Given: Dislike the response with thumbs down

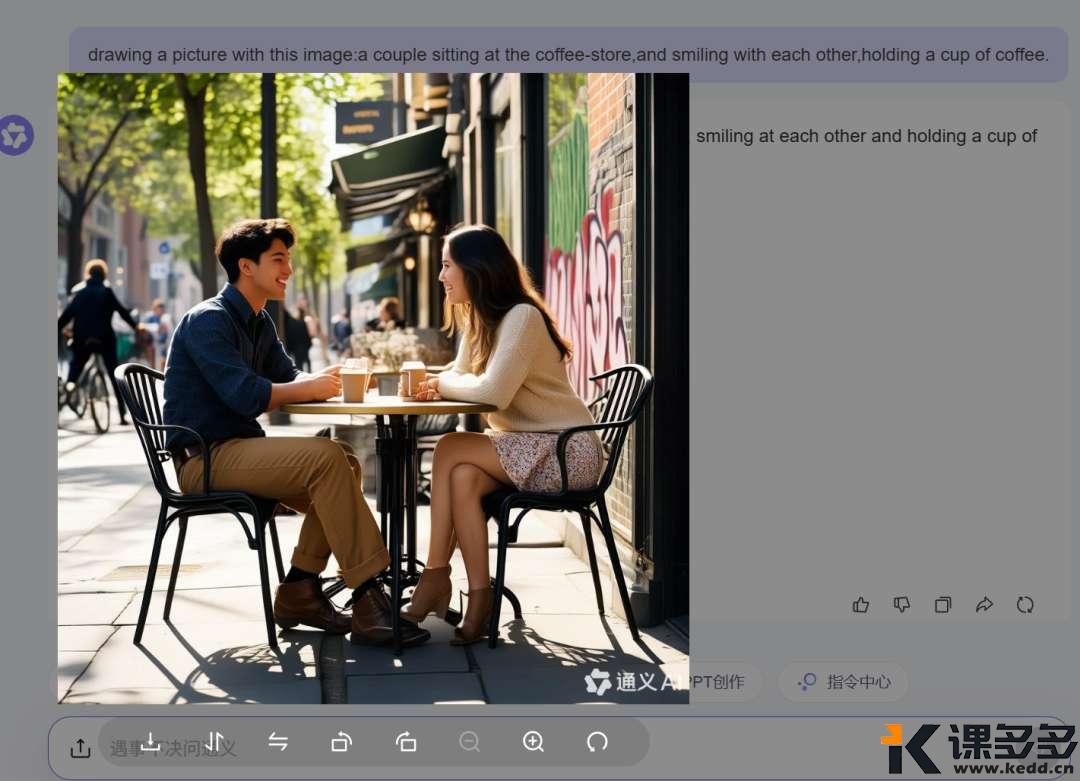Looking at the screenshot, I should [x=902, y=604].
